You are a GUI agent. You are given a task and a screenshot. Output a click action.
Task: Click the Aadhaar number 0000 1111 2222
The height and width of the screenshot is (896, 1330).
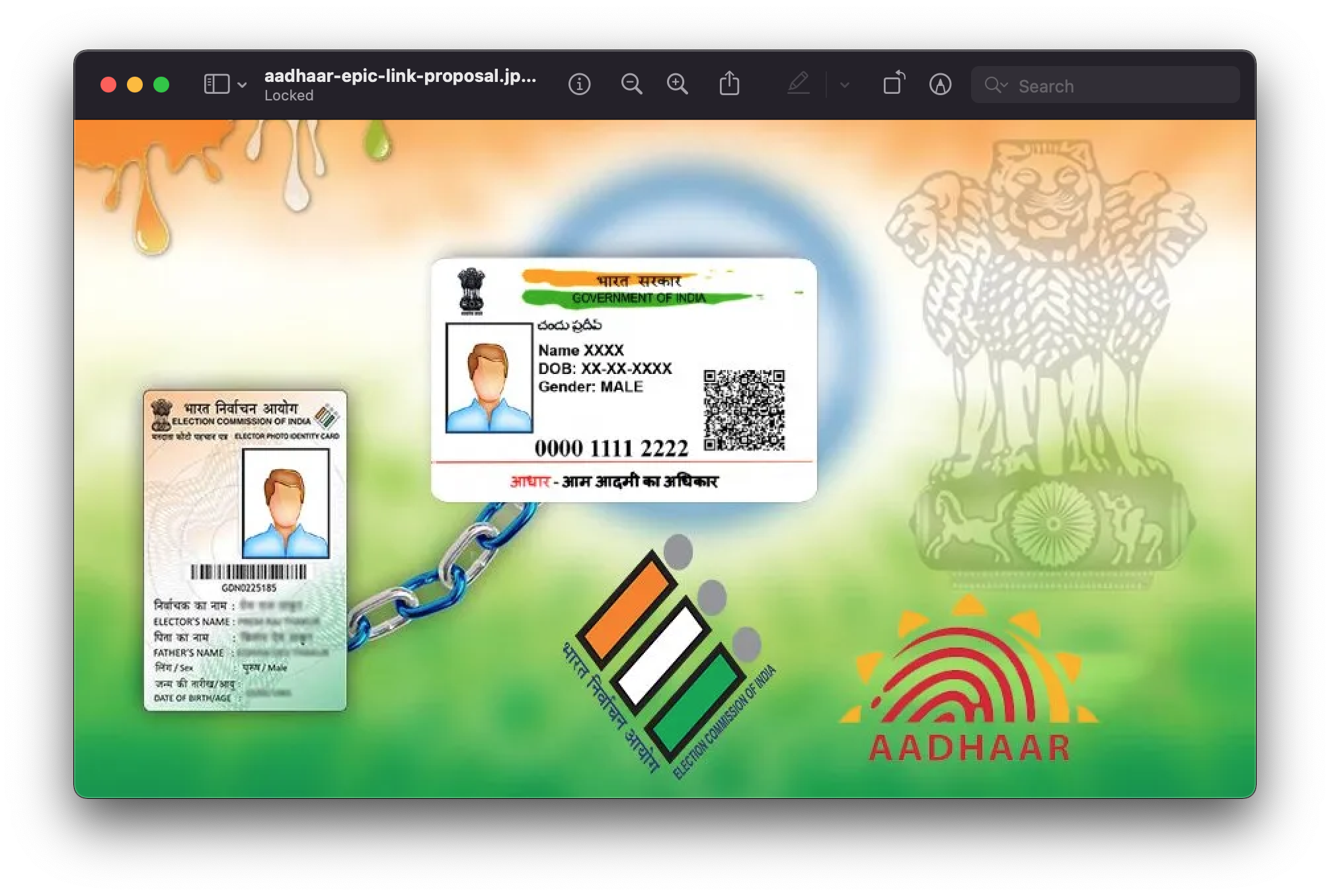point(611,449)
